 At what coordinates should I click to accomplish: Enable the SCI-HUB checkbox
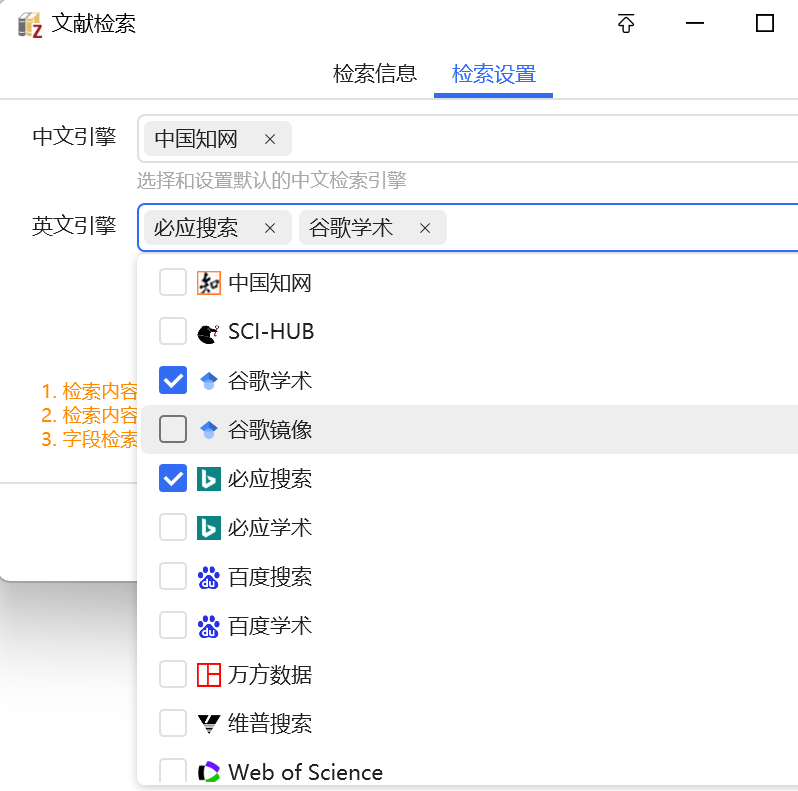[173, 331]
